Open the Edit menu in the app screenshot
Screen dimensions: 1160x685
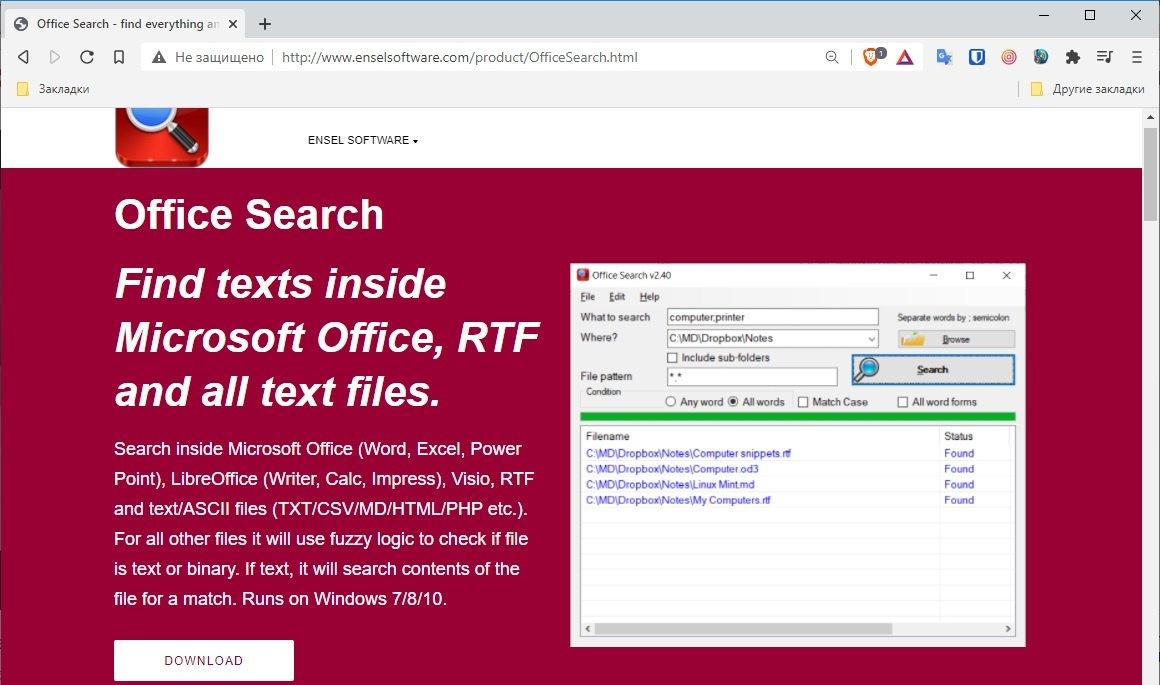coord(617,297)
